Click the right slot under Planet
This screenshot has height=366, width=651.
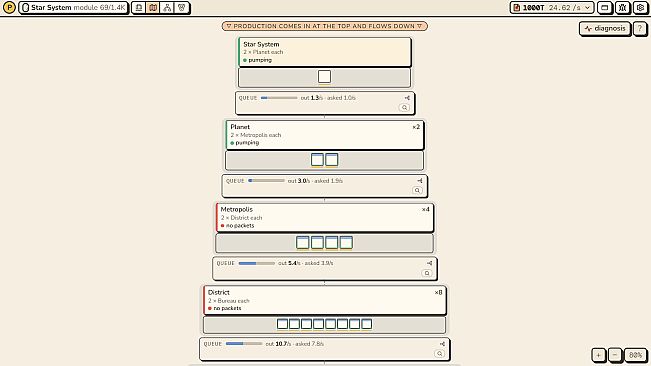tap(332, 160)
